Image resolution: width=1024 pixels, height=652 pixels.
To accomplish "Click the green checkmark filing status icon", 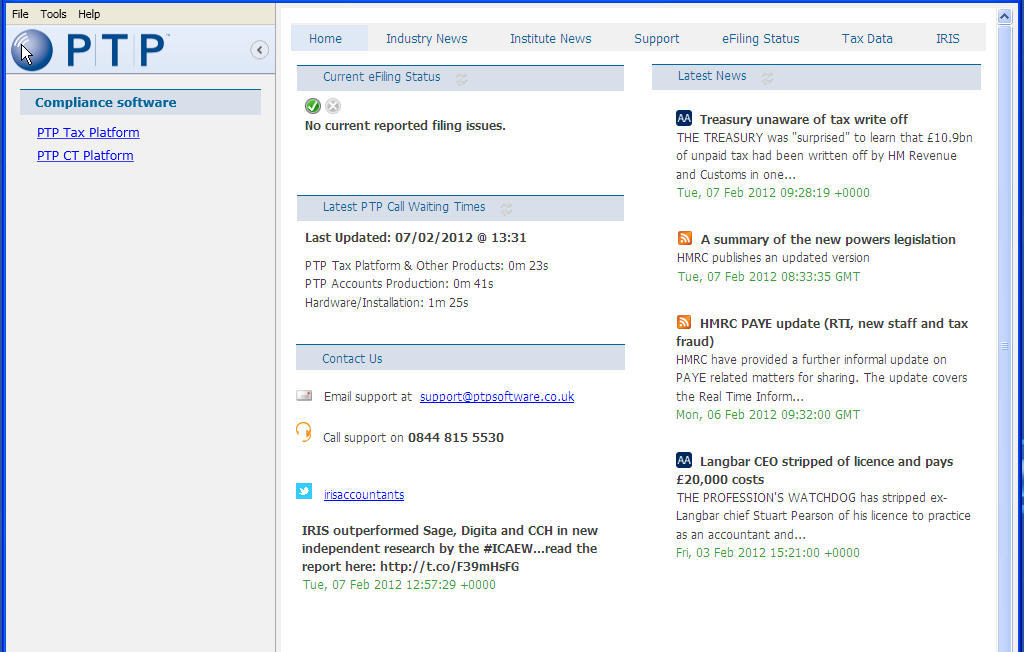I will point(312,105).
